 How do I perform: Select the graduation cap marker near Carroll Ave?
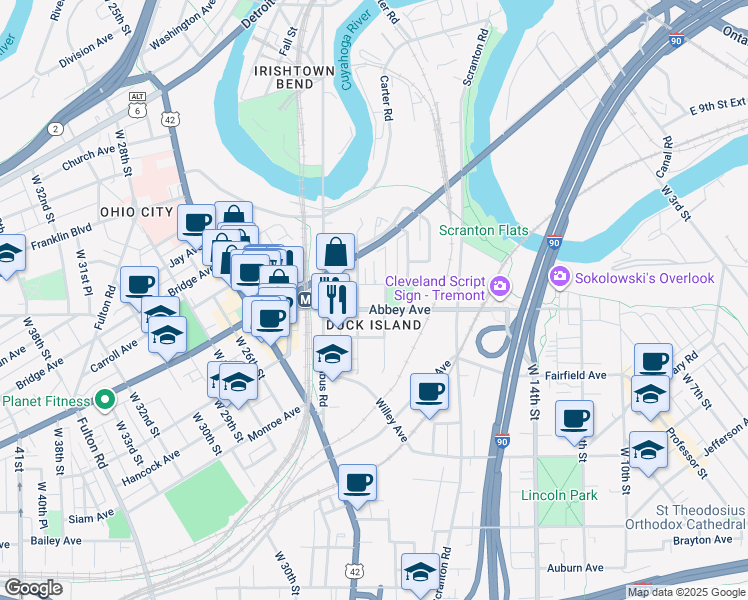click(x=167, y=338)
